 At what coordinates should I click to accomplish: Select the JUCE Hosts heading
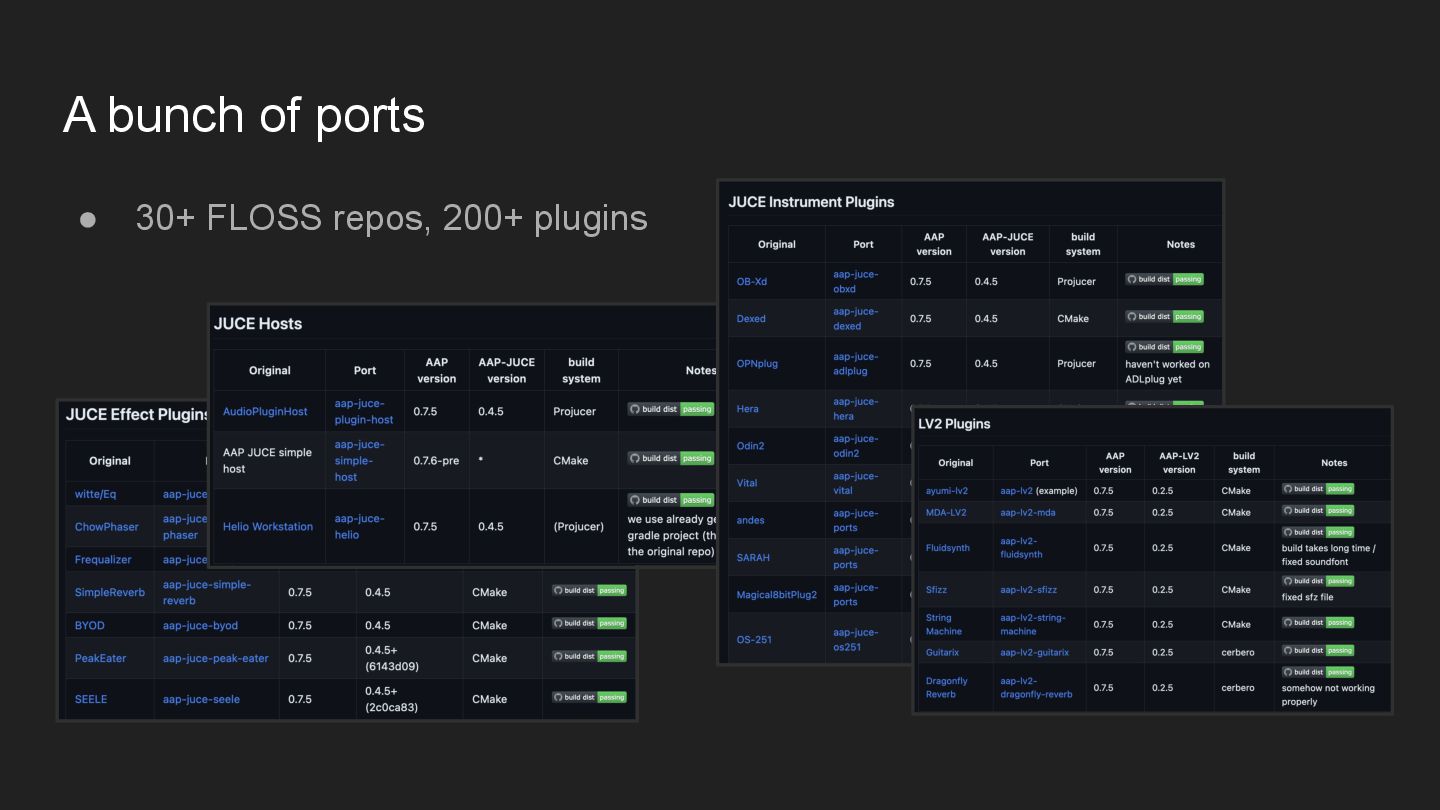(258, 323)
